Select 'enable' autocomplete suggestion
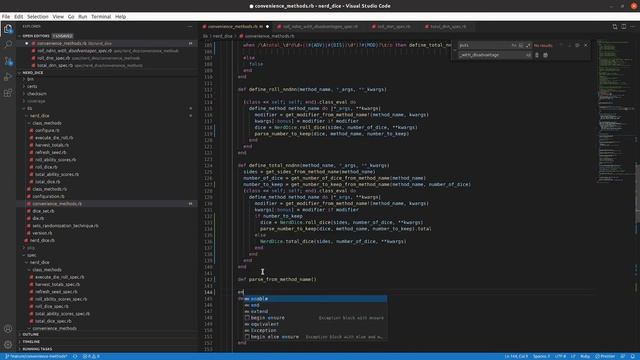This screenshot has width=640, height=360. [x=315, y=299]
